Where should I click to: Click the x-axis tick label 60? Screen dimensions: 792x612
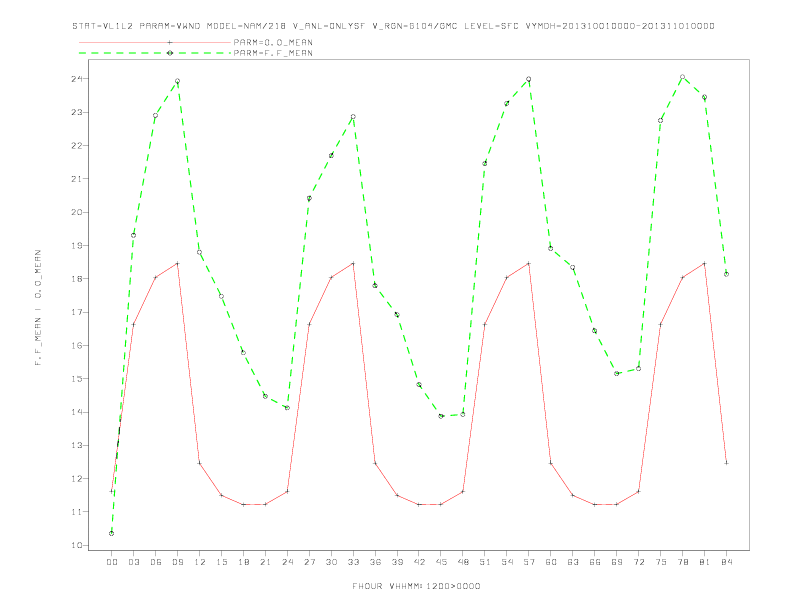[x=551, y=562]
